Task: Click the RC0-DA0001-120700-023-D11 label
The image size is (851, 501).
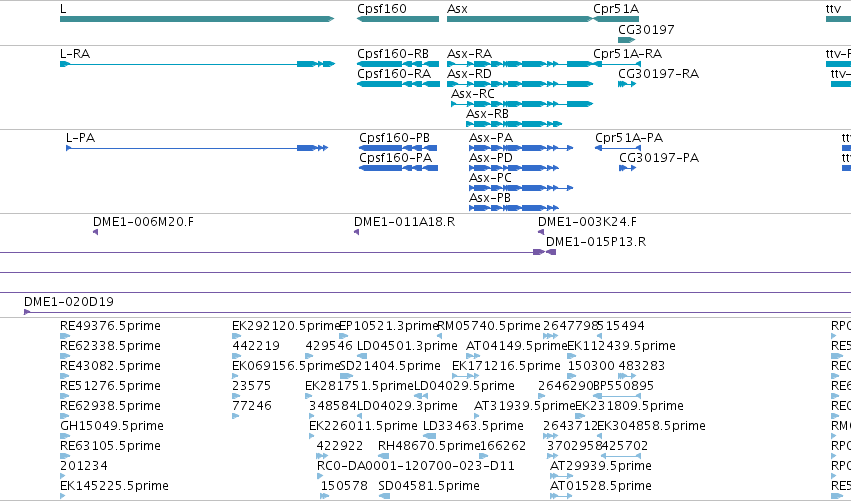Action: [416, 466]
